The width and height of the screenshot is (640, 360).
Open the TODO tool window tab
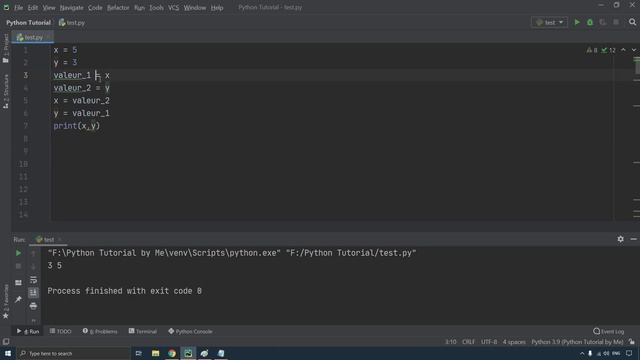[x=60, y=331]
